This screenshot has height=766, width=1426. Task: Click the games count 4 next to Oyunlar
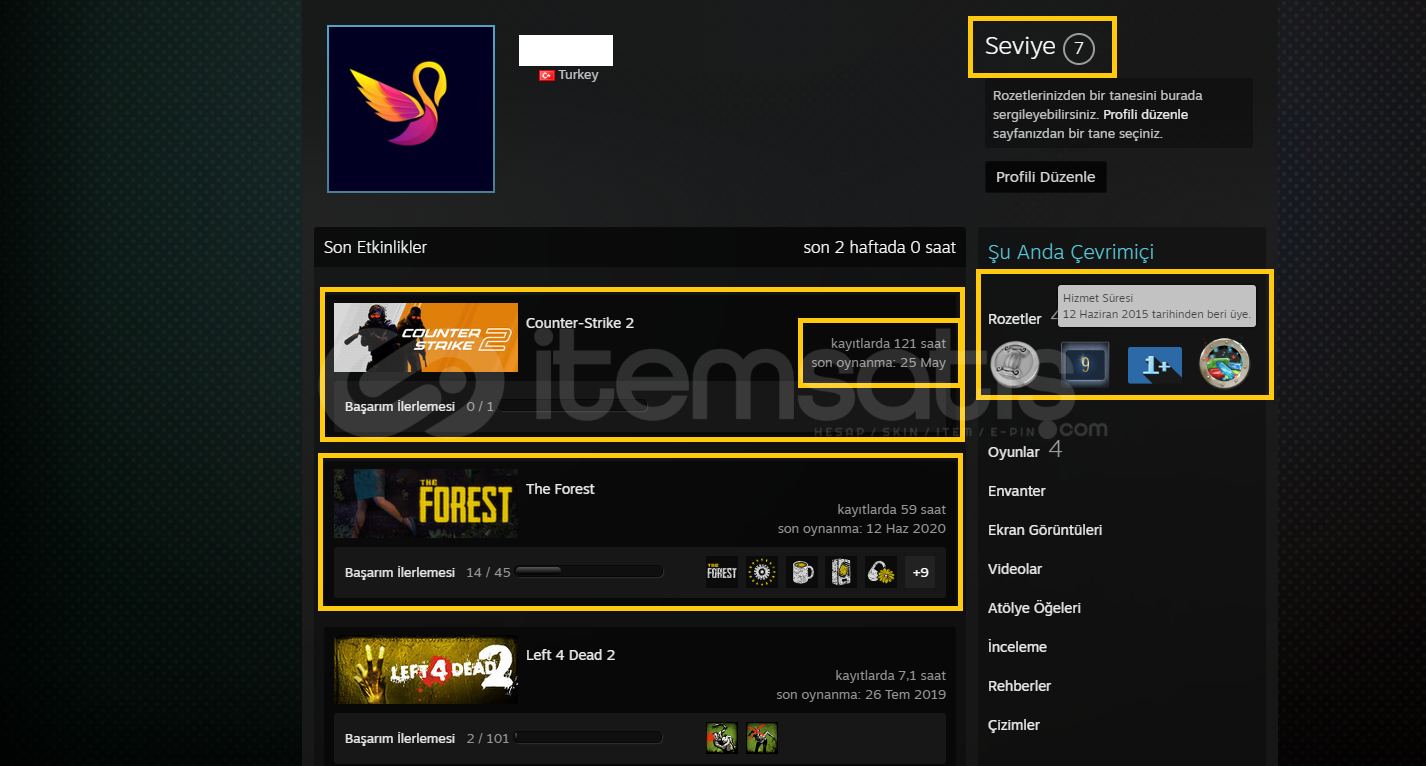1055,450
